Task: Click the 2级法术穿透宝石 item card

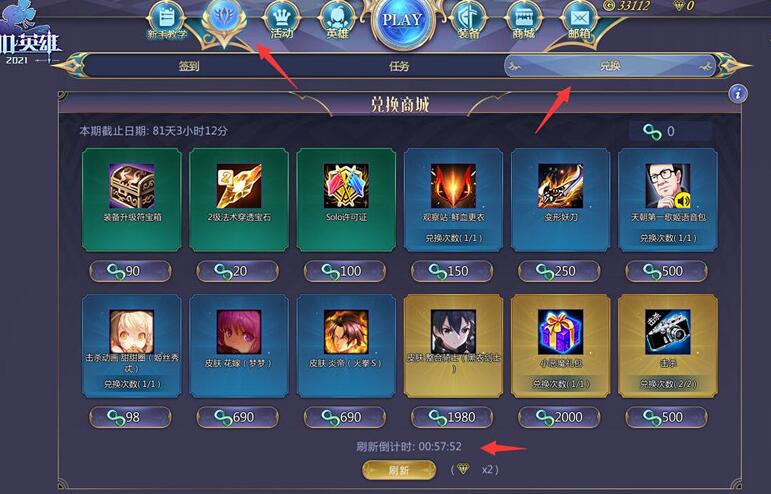Action: pyautogui.click(x=239, y=200)
